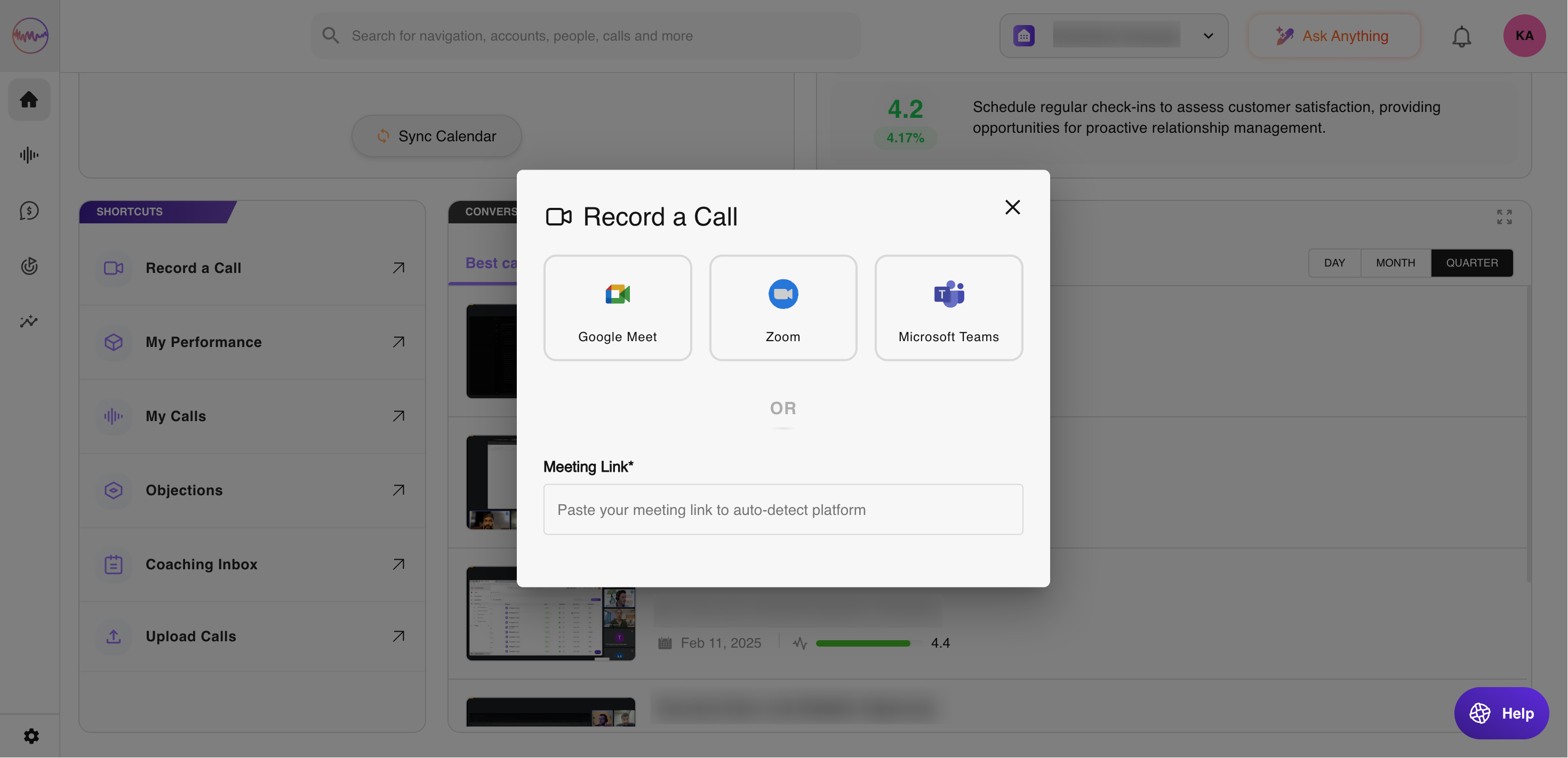Expand the conversations panel to fullscreen

click(1504, 217)
